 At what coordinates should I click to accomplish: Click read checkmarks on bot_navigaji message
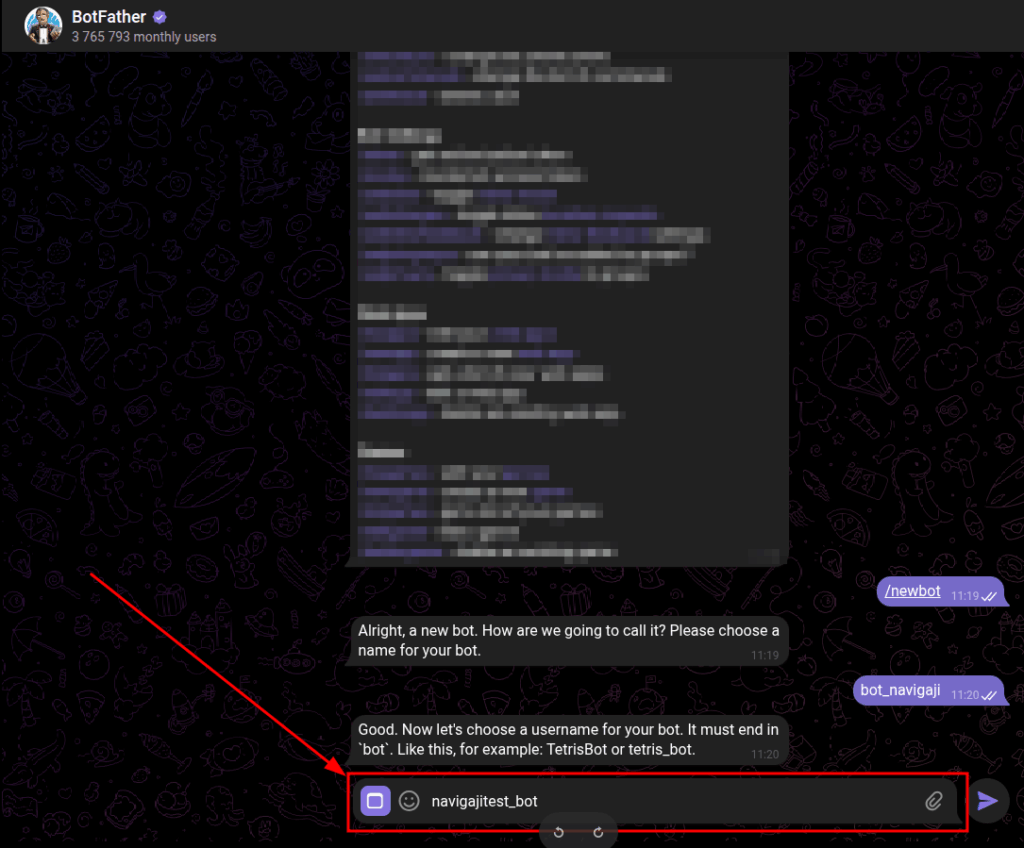click(x=989, y=694)
